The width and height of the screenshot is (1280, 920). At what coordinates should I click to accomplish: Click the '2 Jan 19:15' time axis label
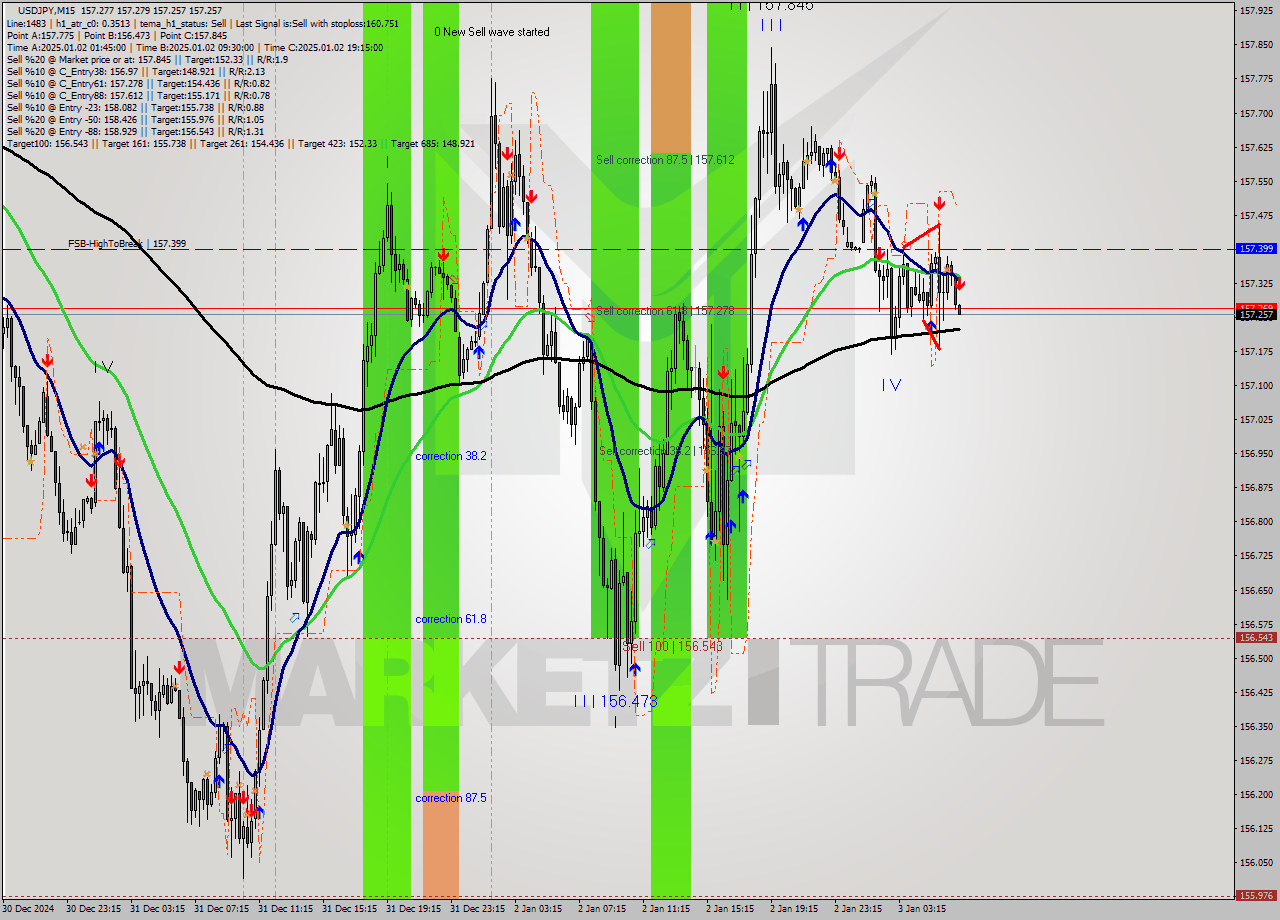794,909
